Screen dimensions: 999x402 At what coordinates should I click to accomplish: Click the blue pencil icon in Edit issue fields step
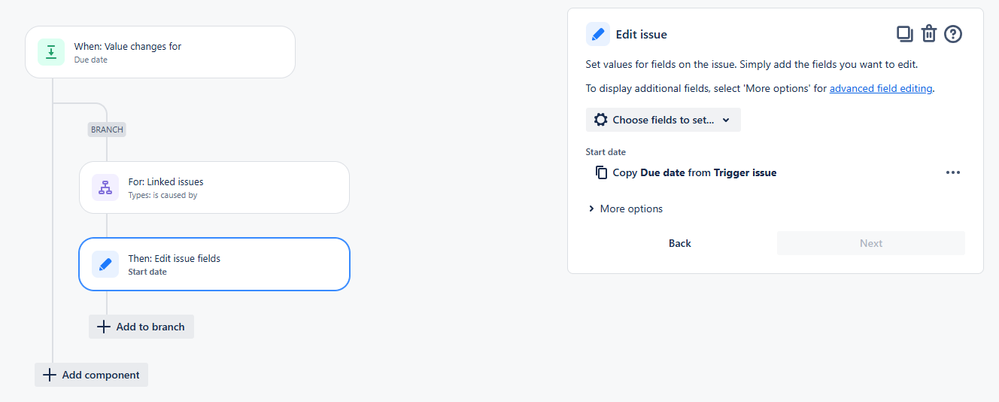105,264
